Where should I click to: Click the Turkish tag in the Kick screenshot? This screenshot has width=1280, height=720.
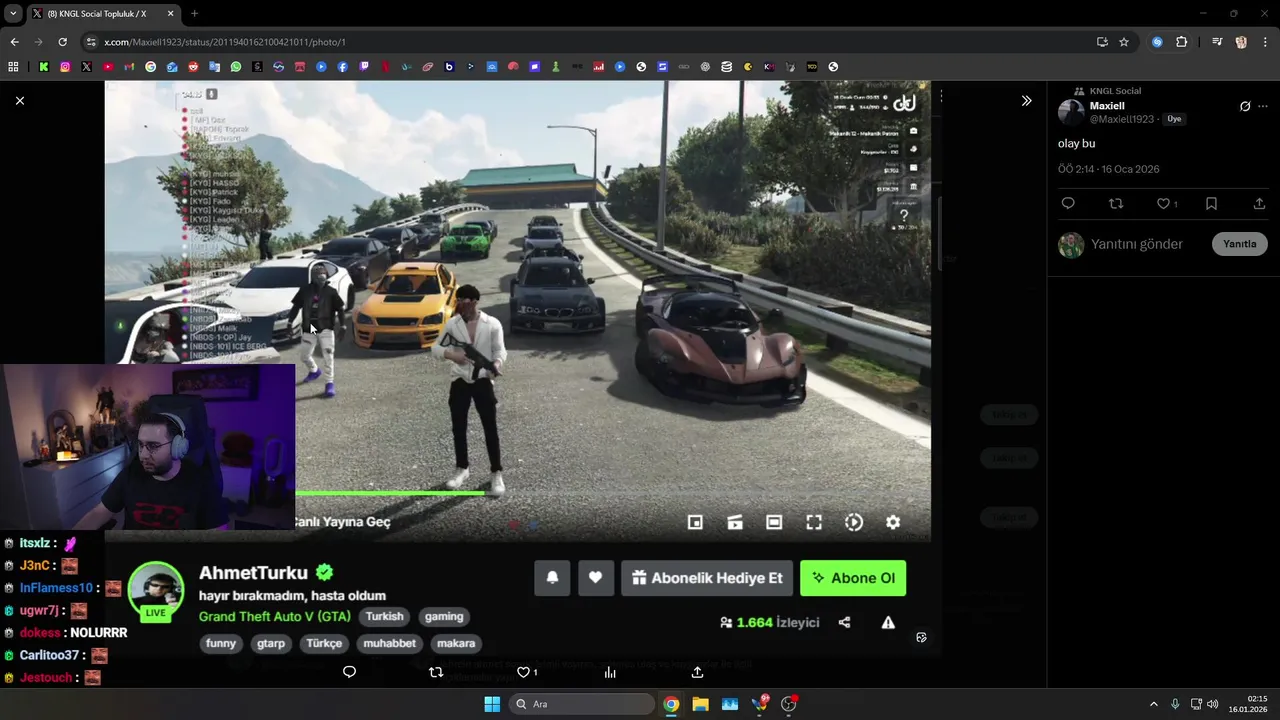pyautogui.click(x=384, y=617)
